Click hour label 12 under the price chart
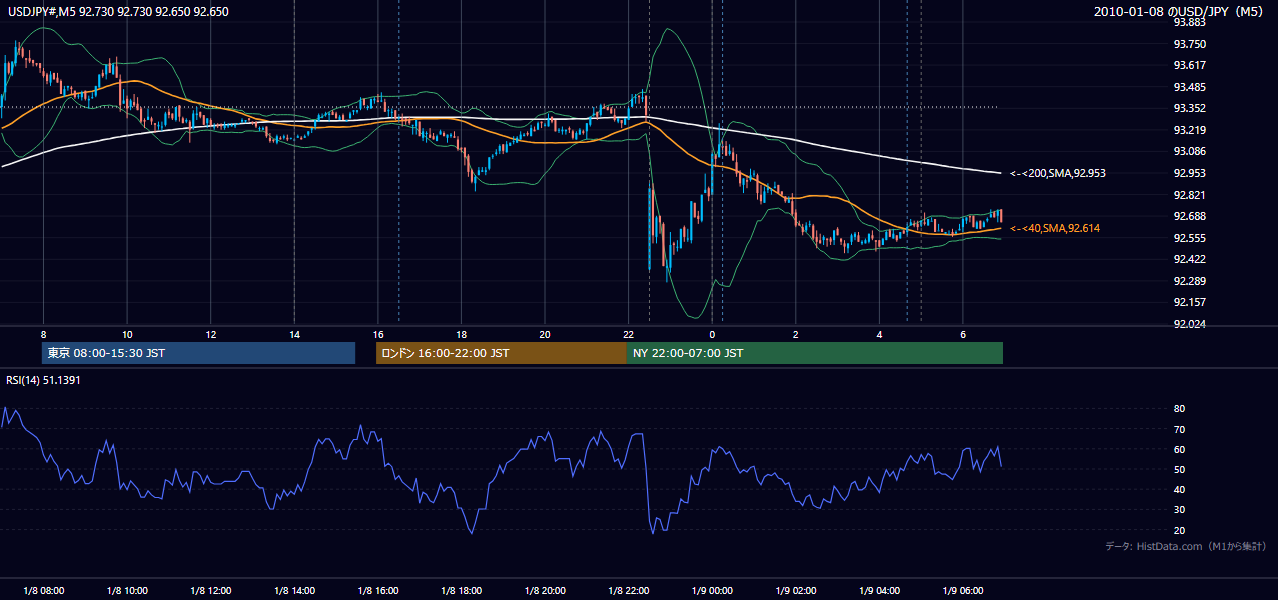Viewport: 1278px width, 600px height. [x=210, y=333]
